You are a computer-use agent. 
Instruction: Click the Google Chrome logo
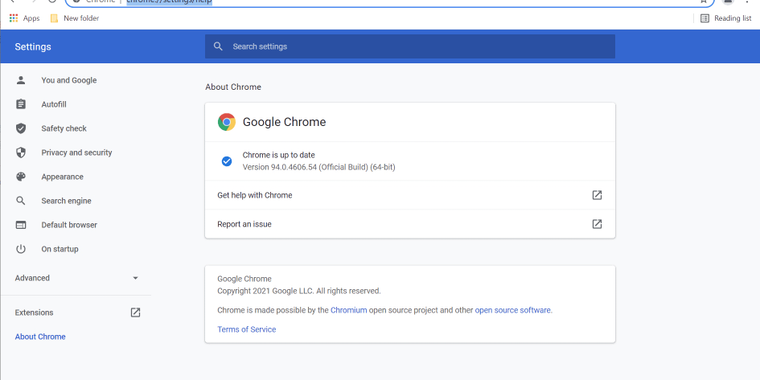226,122
